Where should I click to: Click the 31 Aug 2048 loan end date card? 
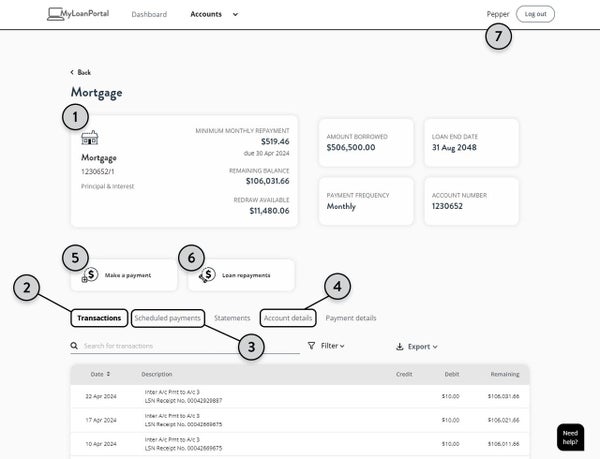coord(471,142)
